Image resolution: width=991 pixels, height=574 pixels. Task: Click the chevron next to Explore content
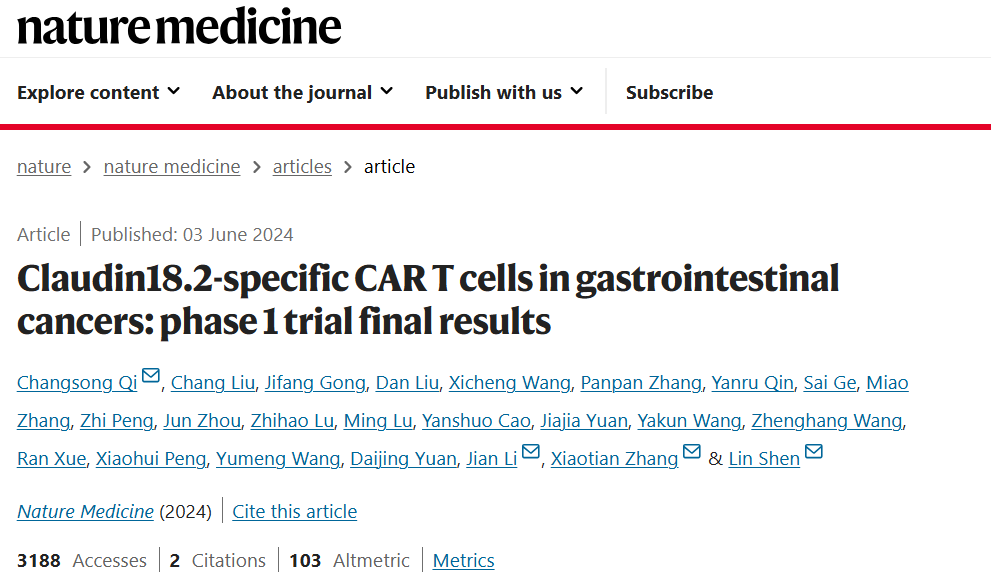pyautogui.click(x=174, y=92)
